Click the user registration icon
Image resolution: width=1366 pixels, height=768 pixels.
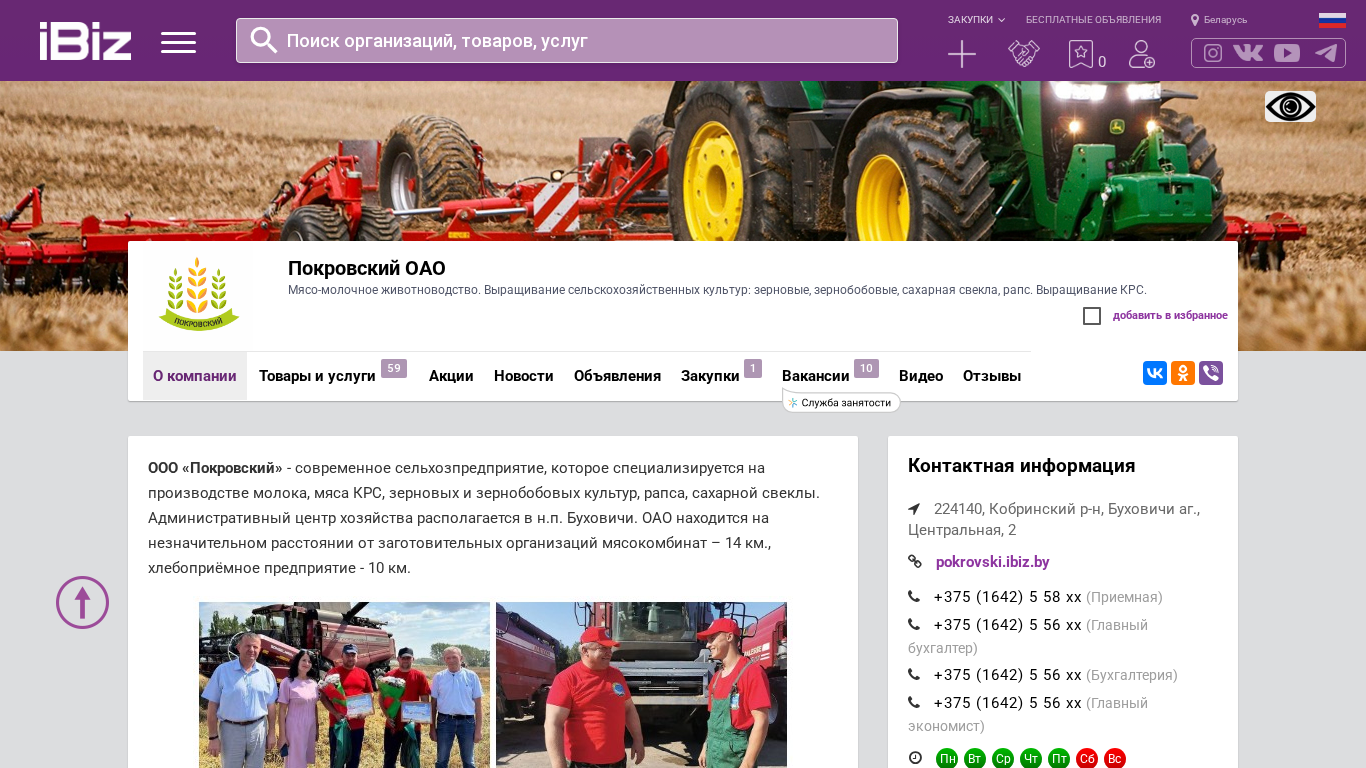pyautogui.click(x=1142, y=54)
